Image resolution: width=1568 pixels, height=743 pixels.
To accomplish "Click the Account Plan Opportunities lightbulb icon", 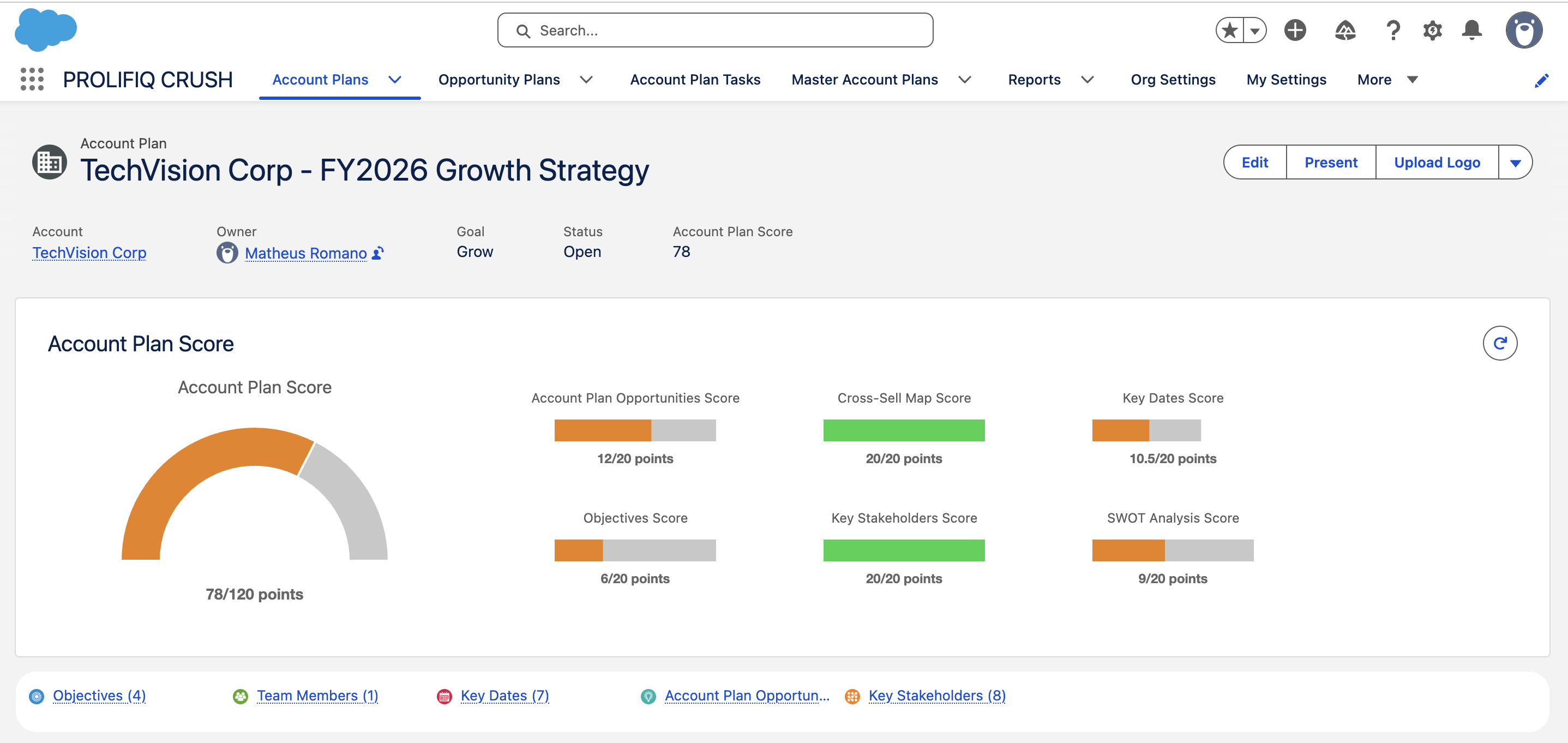I will pos(648,696).
